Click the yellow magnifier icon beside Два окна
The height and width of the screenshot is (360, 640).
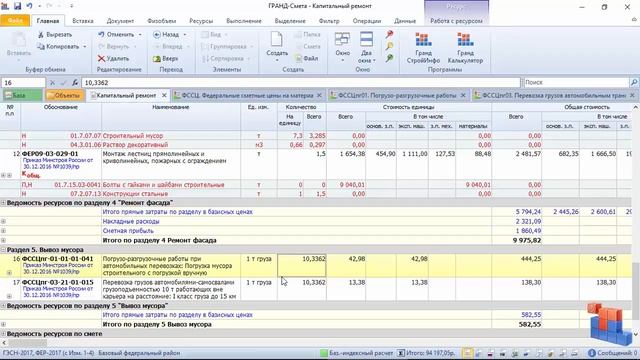click(389, 46)
